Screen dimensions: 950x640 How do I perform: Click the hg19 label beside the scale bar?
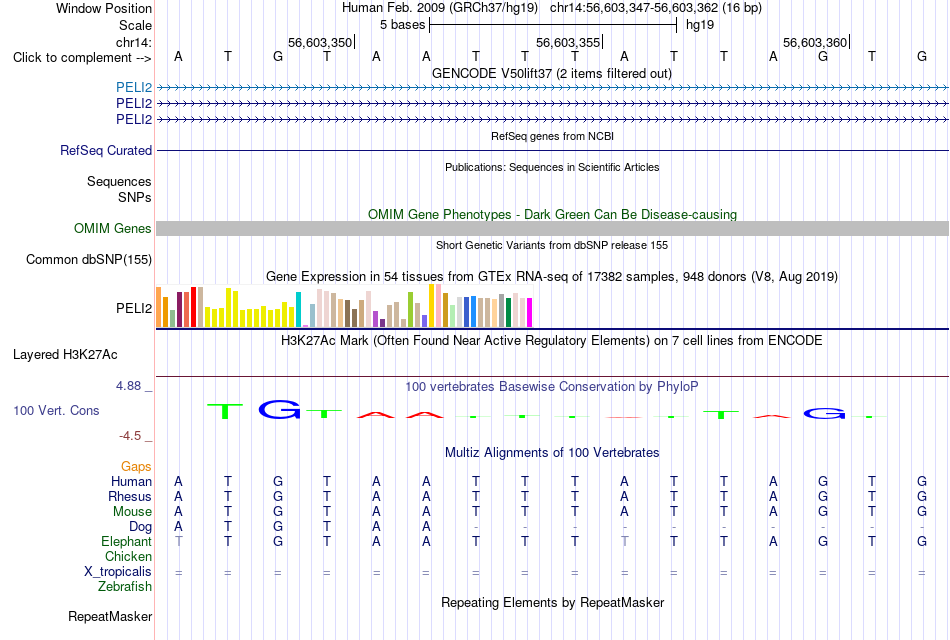coord(700,25)
